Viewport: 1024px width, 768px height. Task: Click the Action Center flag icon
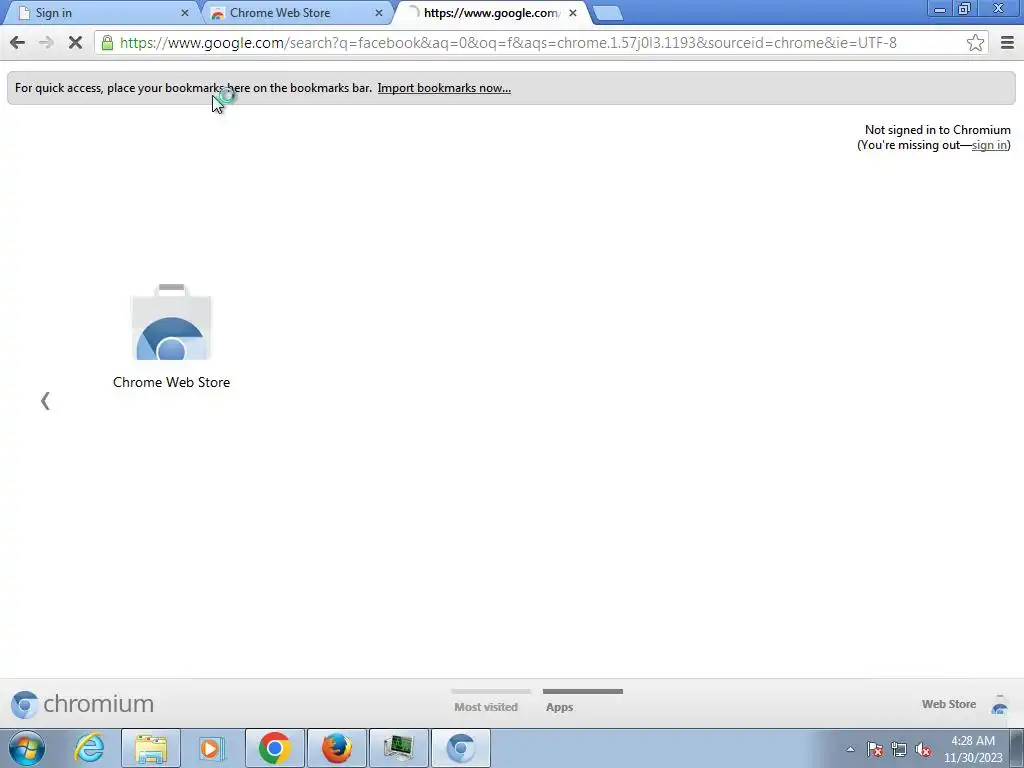pos(875,749)
